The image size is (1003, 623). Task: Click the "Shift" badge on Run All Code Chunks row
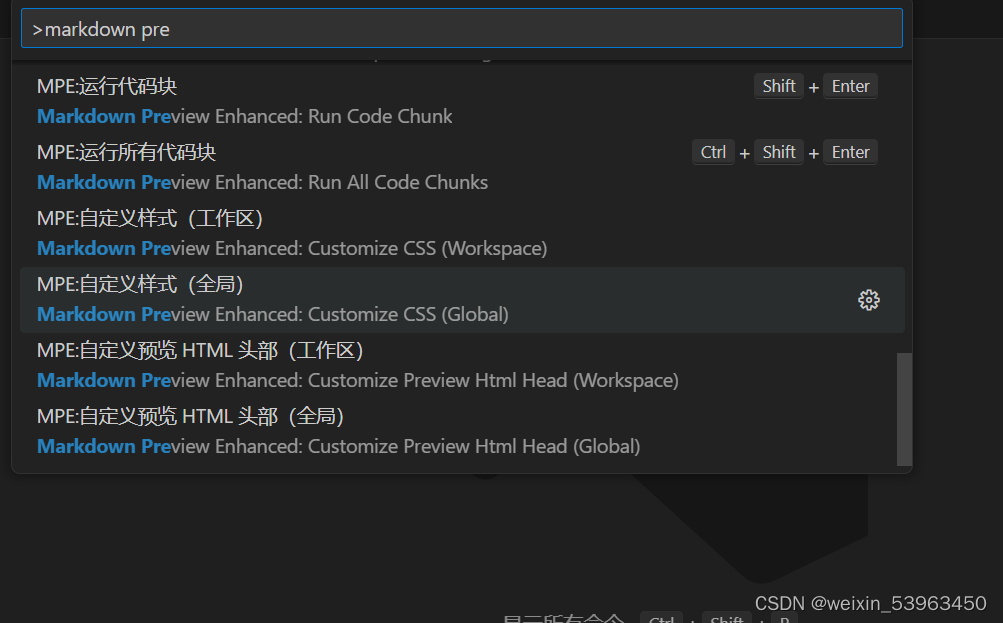coord(778,152)
